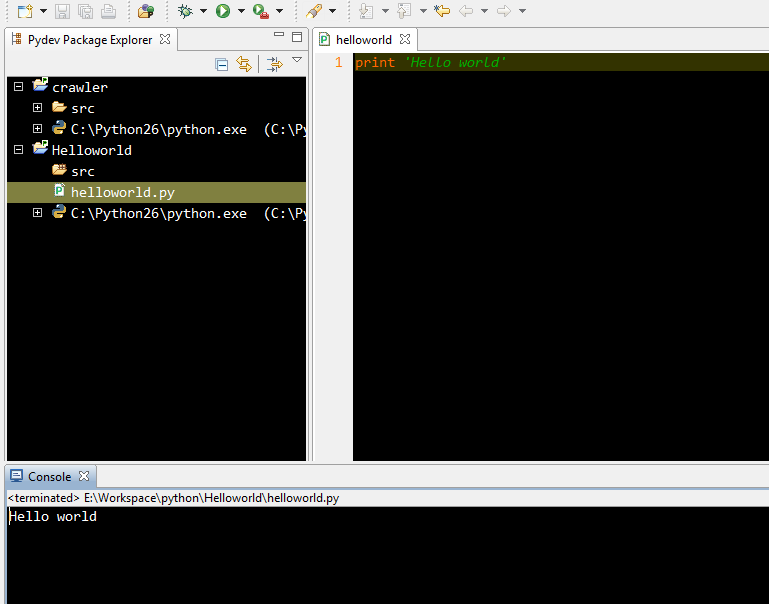
Task: Collapse the crawler project tree node
Action: point(18,87)
